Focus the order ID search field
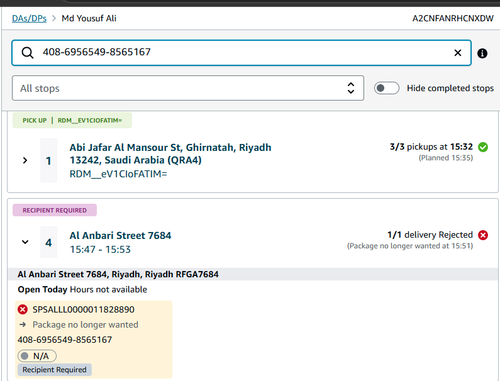500x381 pixels. pos(241,53)
